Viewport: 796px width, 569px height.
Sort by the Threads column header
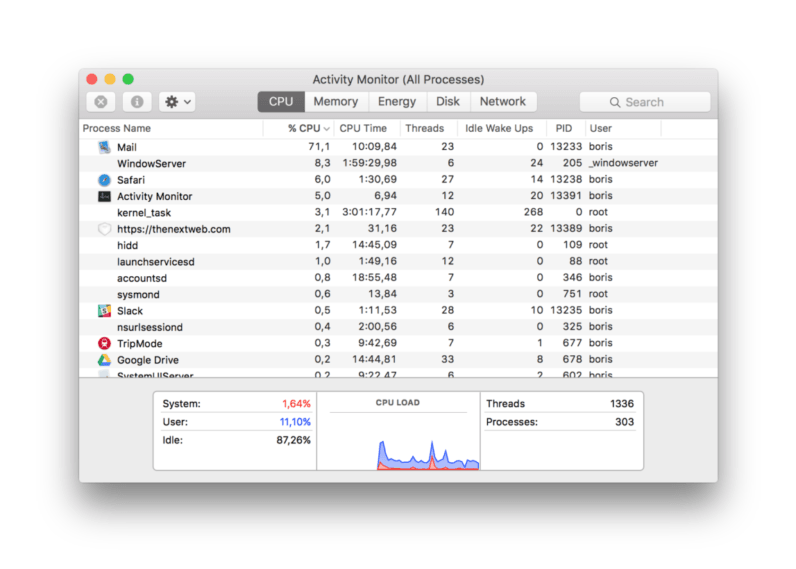(x=424, y=129)
